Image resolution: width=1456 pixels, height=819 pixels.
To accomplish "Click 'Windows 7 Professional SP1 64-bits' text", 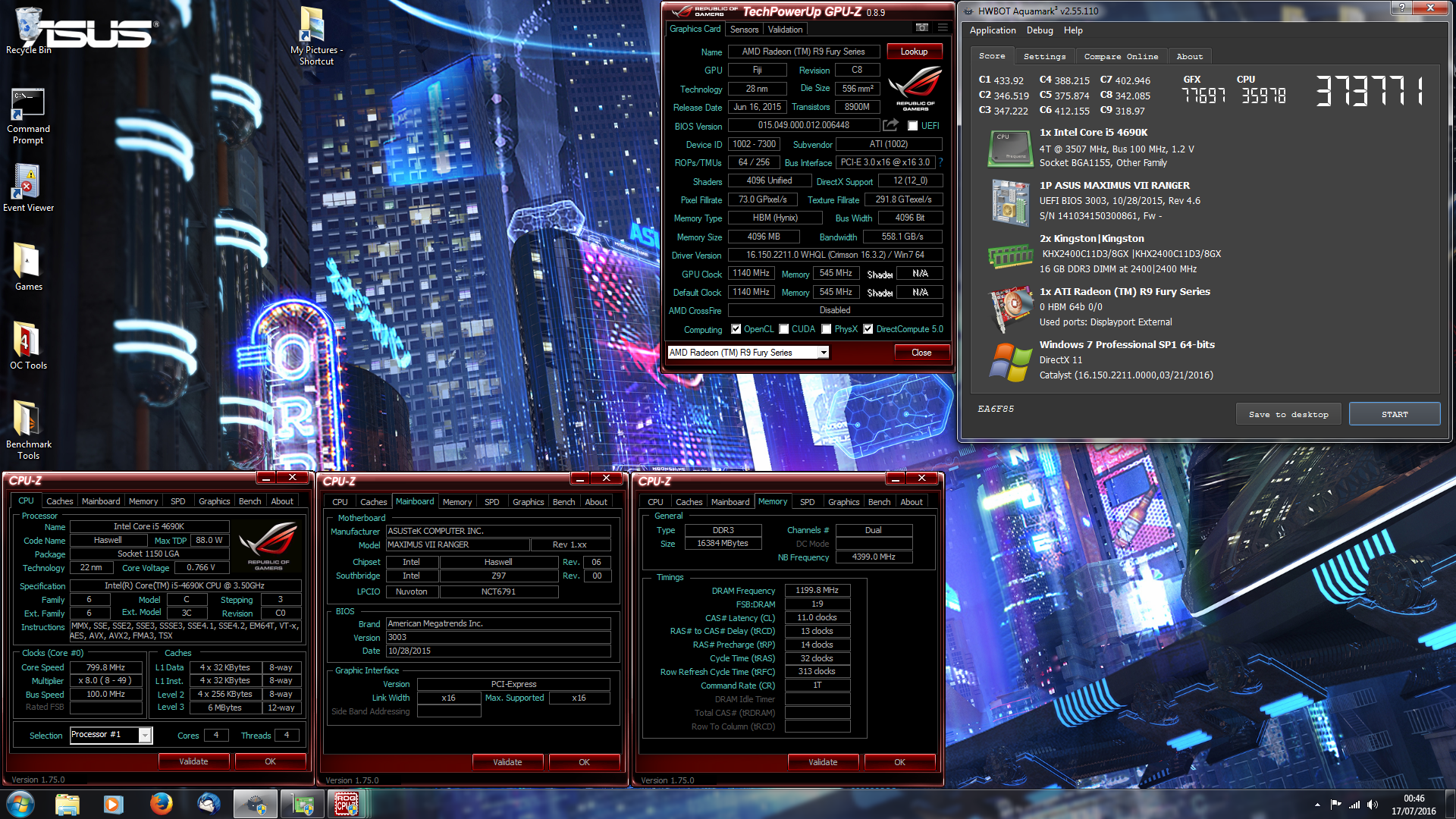I will point(1127,344).
